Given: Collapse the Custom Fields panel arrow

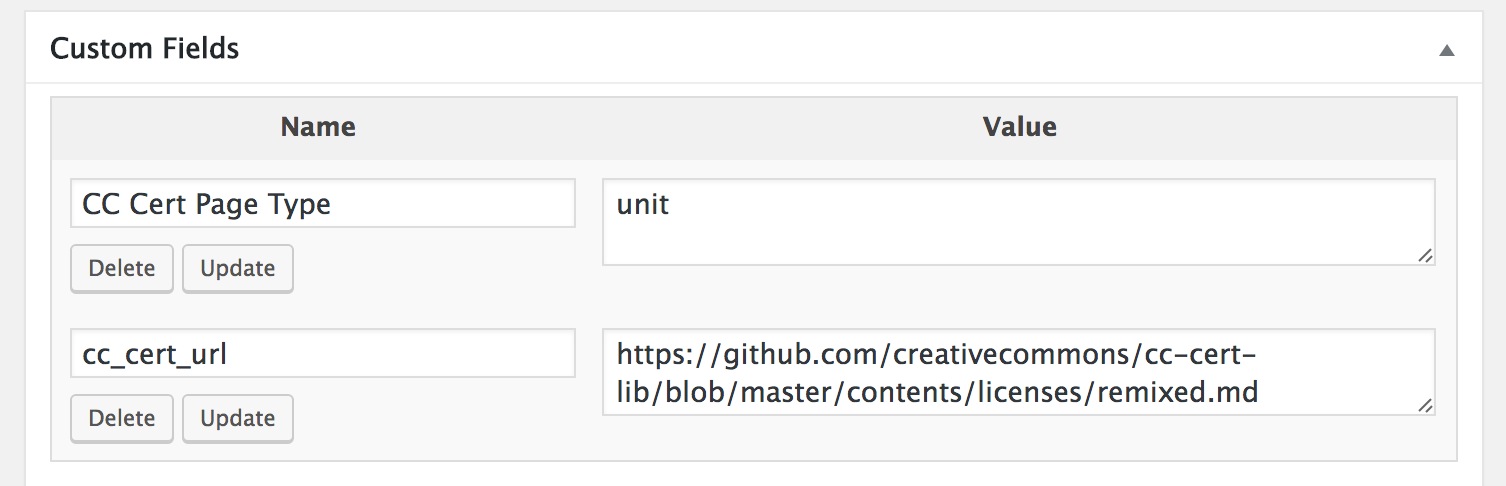Looking at the screenshot, I should point(1446,50).
